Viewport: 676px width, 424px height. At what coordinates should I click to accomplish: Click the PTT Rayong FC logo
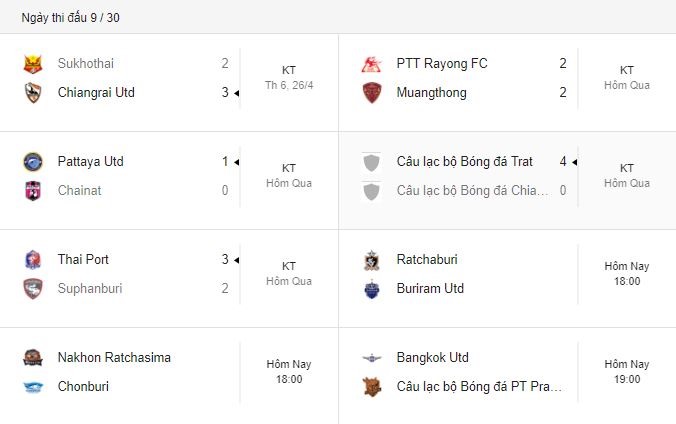372,64
